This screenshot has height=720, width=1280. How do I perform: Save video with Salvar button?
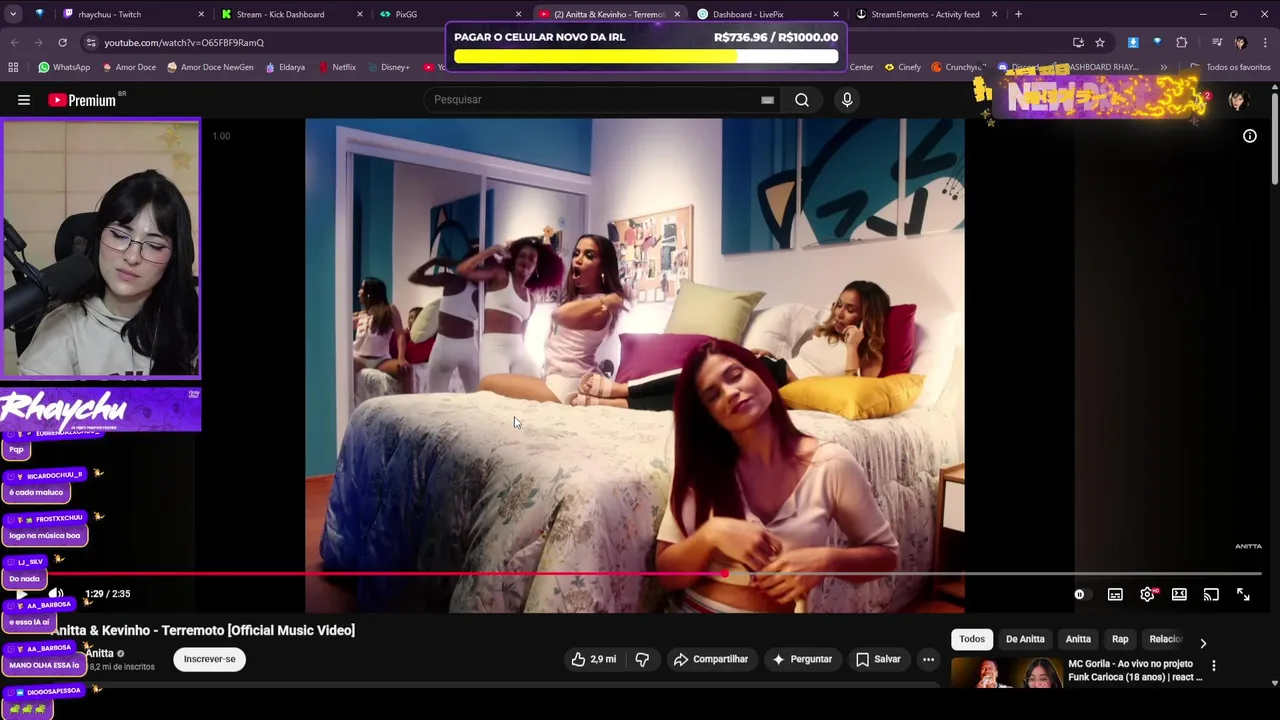point(878,659)
